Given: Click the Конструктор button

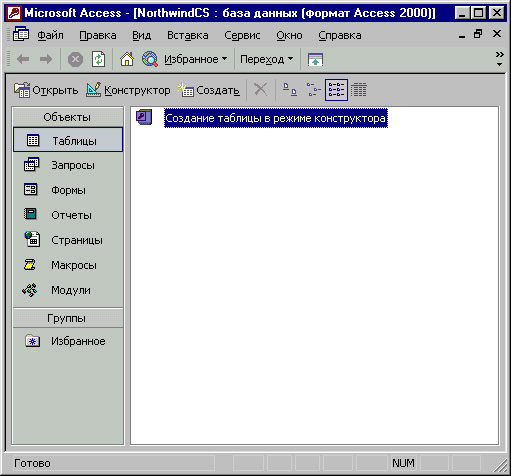Looking at the screenshot, I should point(128,90).
